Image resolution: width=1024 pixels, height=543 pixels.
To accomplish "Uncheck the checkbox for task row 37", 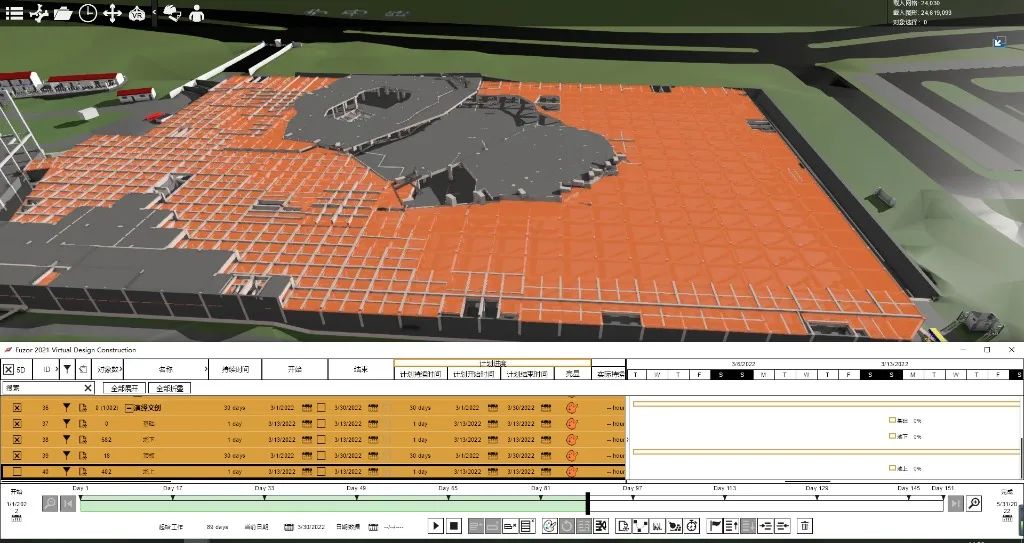I will (17, 423).
